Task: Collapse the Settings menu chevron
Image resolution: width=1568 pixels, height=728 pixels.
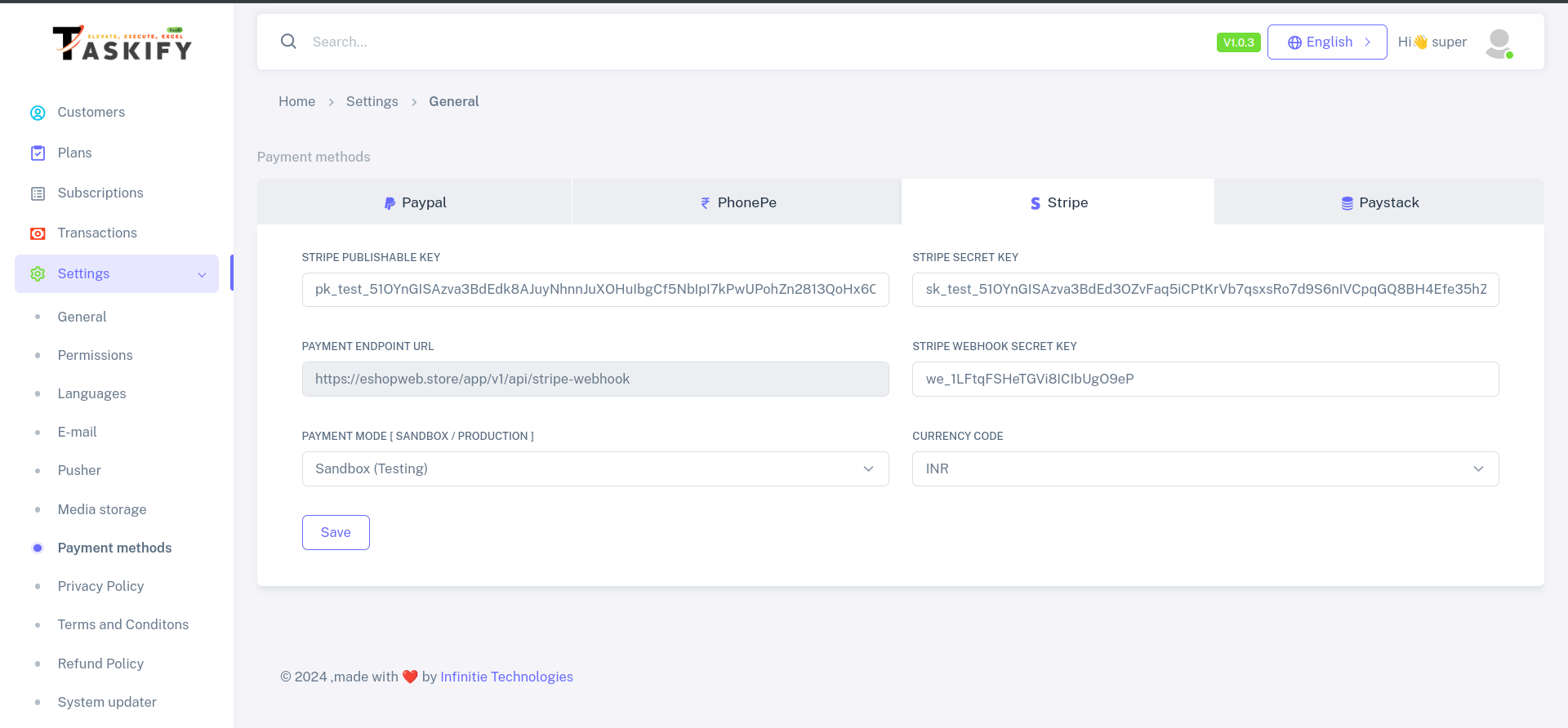Action: coord(202,275)
